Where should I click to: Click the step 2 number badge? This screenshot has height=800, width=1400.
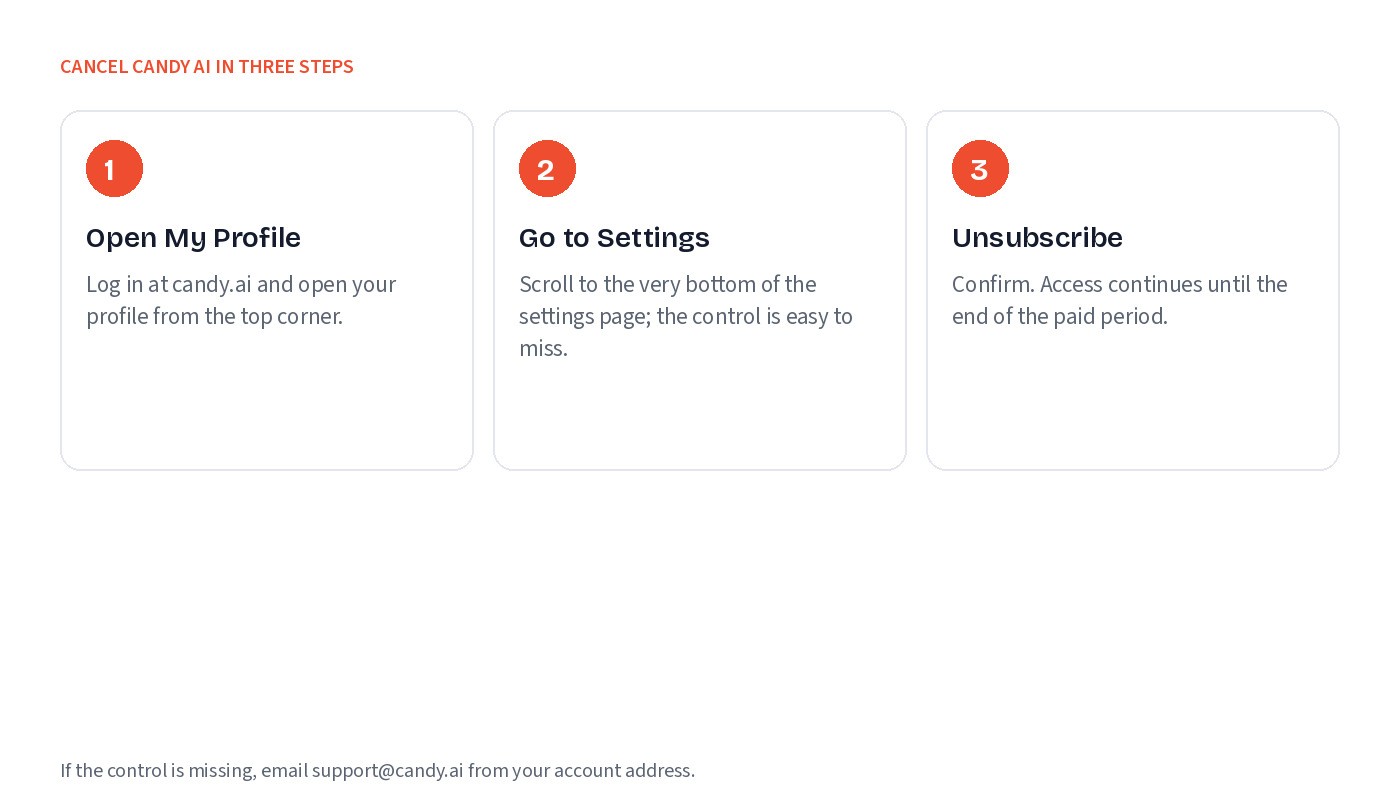(547, 169)
